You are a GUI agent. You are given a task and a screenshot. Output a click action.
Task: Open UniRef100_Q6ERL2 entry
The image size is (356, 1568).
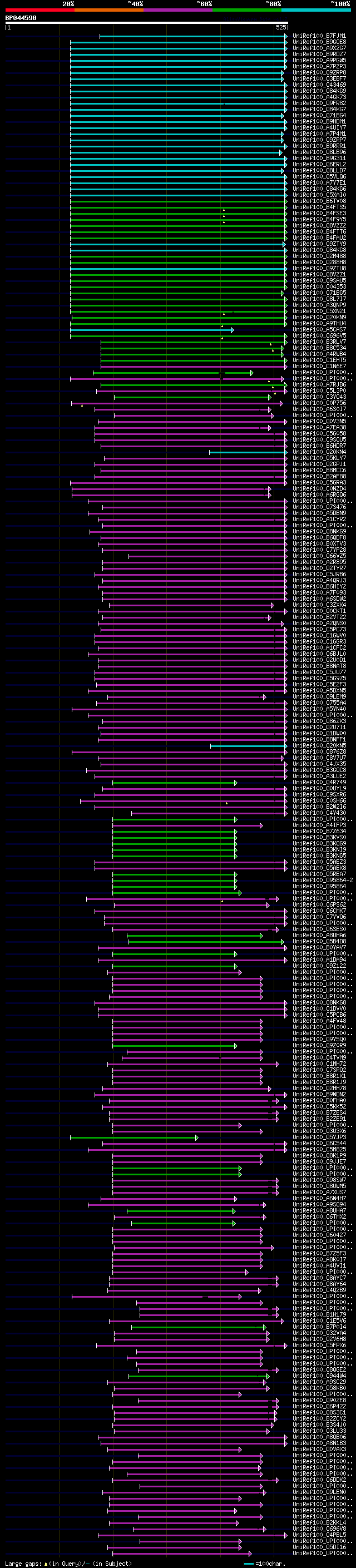pos(319,164)
